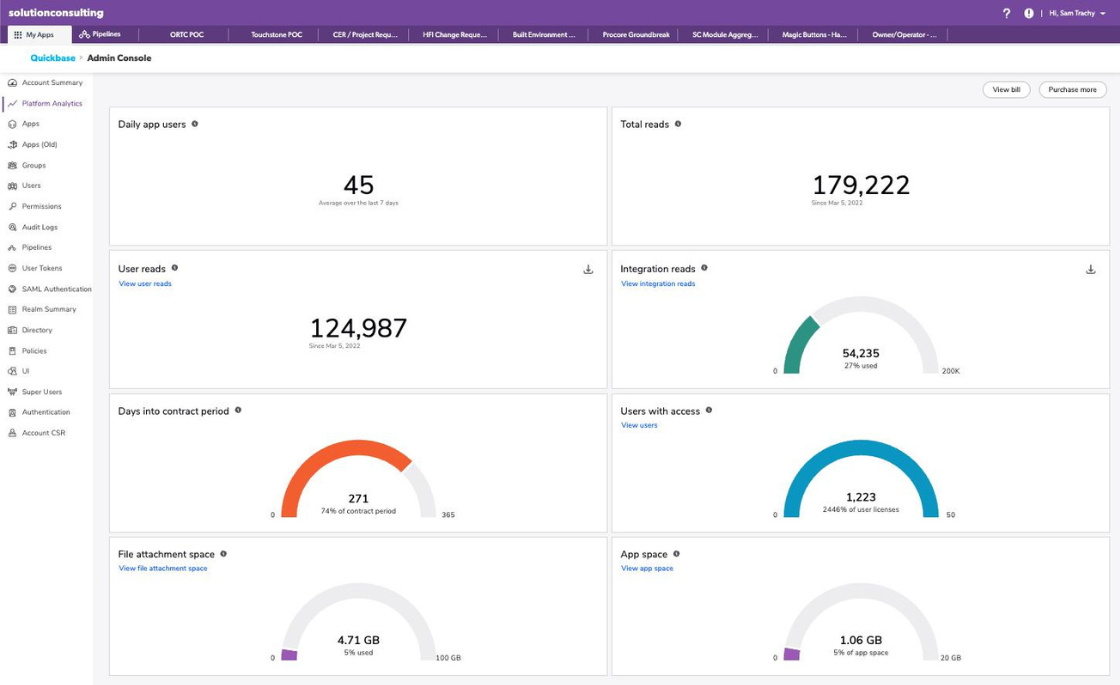Click the Account CSR lock icon
This screenshot has height=685, width=1120.
click(x=12, y=434)
